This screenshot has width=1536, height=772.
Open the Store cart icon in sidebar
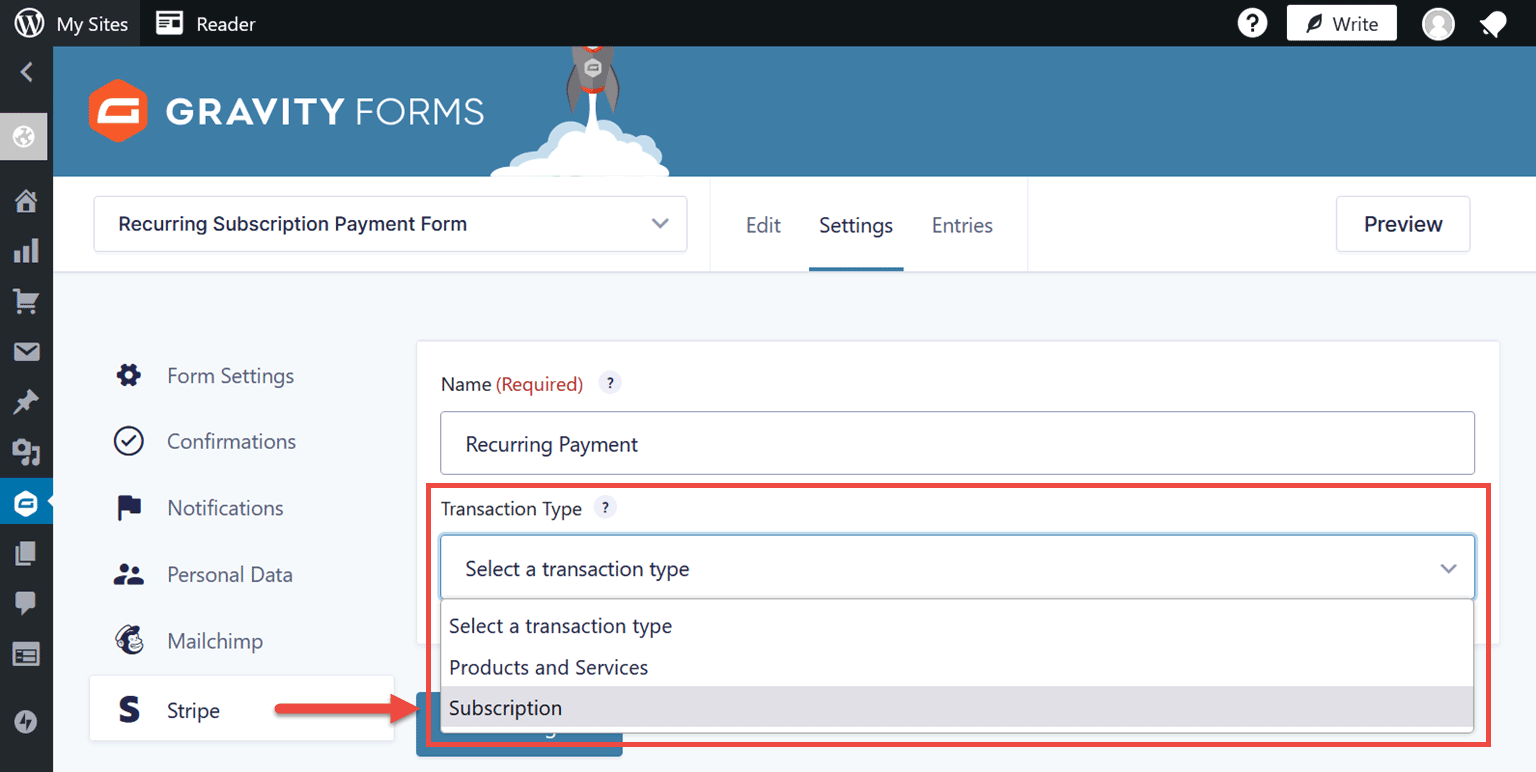26,301
